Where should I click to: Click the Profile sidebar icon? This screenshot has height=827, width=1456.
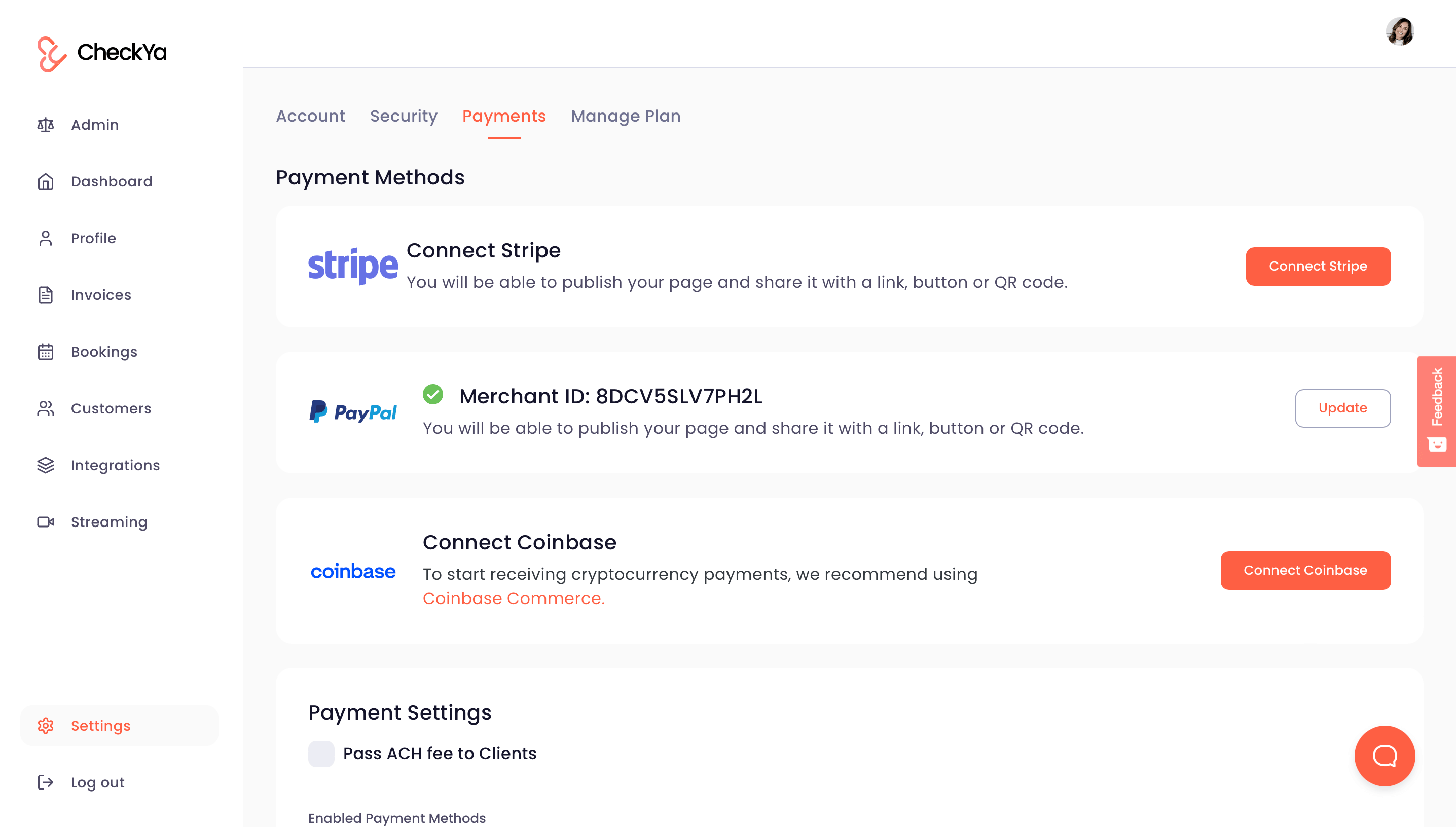[46, 238]
